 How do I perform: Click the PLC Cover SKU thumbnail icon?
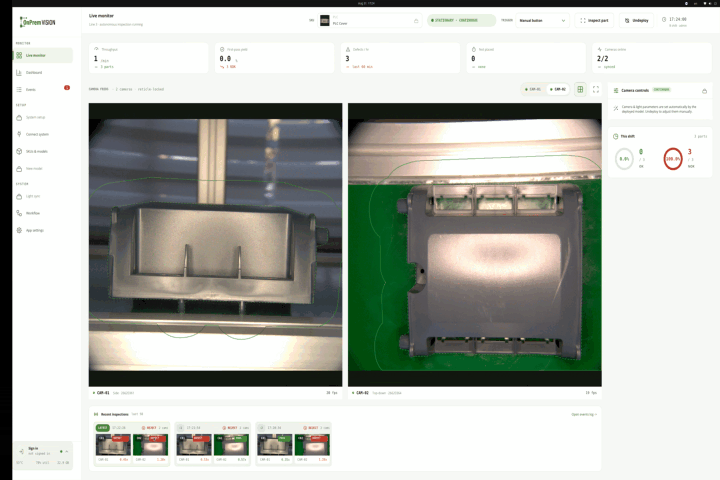325,21
